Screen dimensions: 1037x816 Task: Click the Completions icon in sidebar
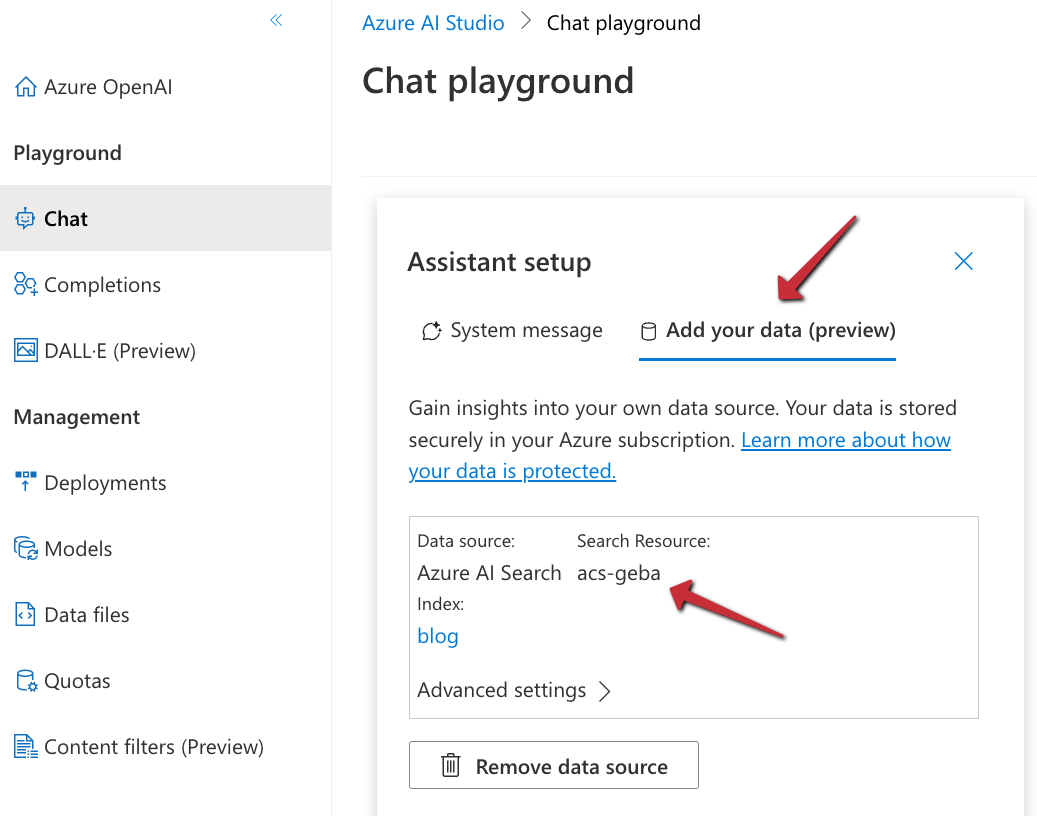26,285
